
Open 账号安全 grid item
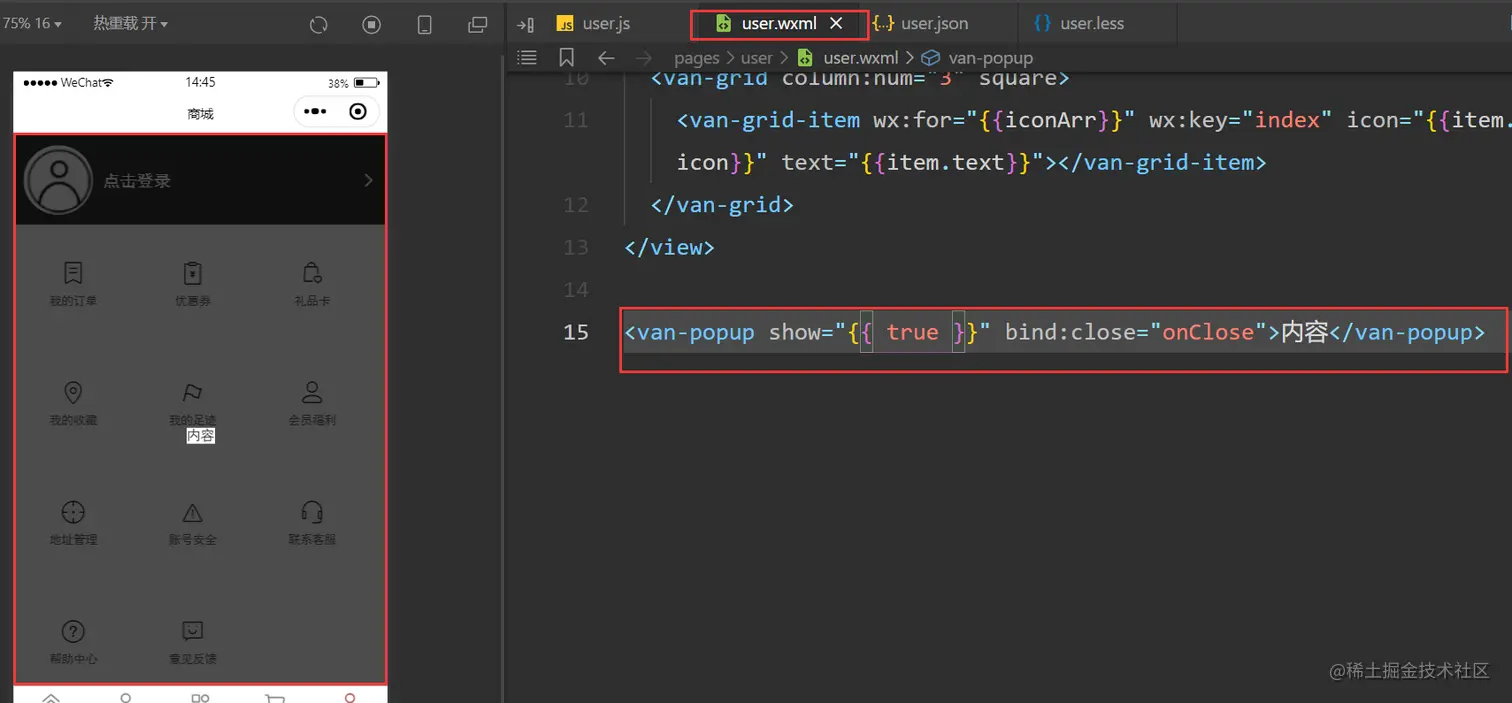click(193, 523)
